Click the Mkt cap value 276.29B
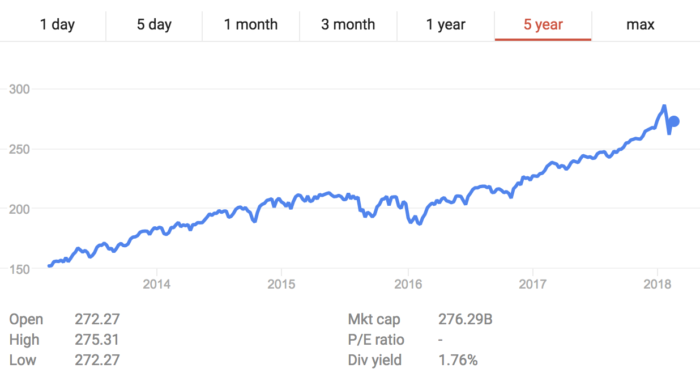700x381 pixels. 465,319
